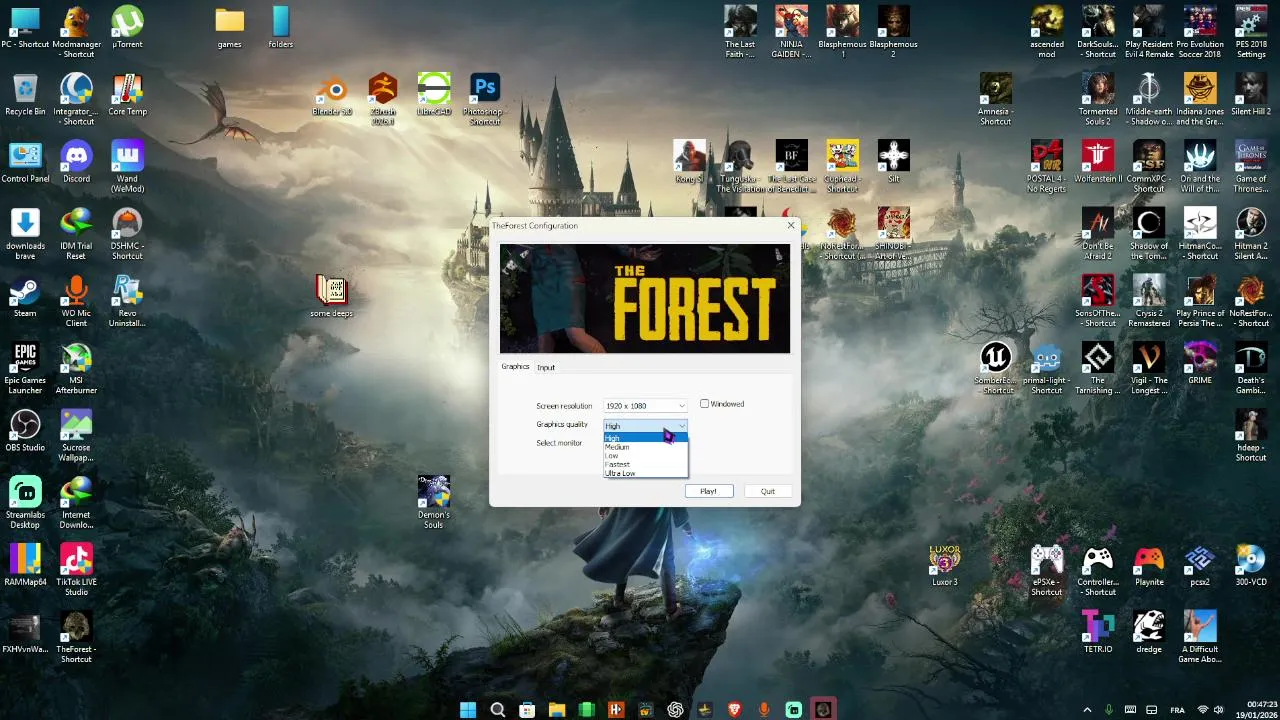Select the Control Panel desktop icon
This screenshot has width=1280, height=720.
25,163
